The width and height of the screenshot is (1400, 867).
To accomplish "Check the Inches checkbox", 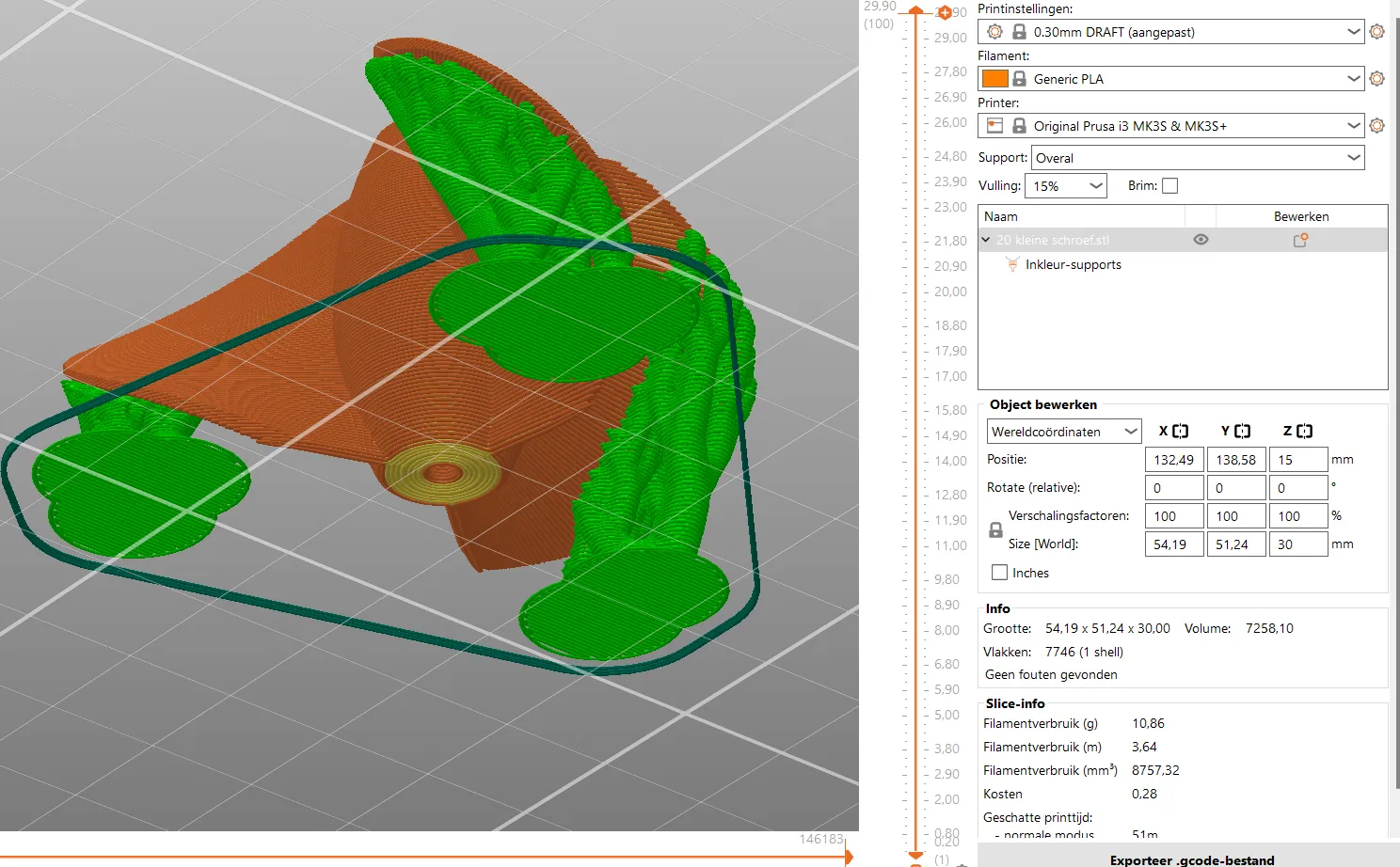I will [999, 573].
